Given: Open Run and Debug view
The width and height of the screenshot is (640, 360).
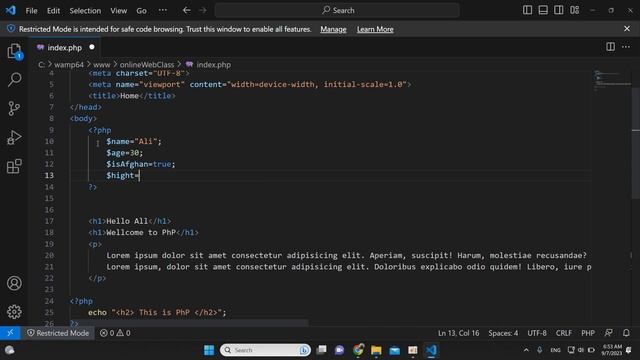Looking at the screenshot, I should (14, 138).
